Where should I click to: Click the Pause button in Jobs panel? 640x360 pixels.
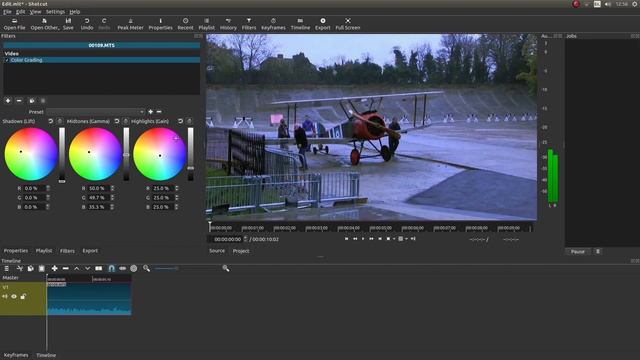click(578, 251)
